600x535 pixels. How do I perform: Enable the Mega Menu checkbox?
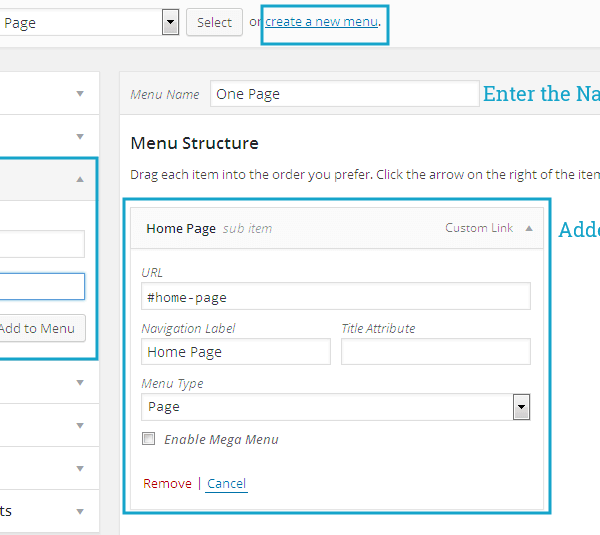[149, 439]
